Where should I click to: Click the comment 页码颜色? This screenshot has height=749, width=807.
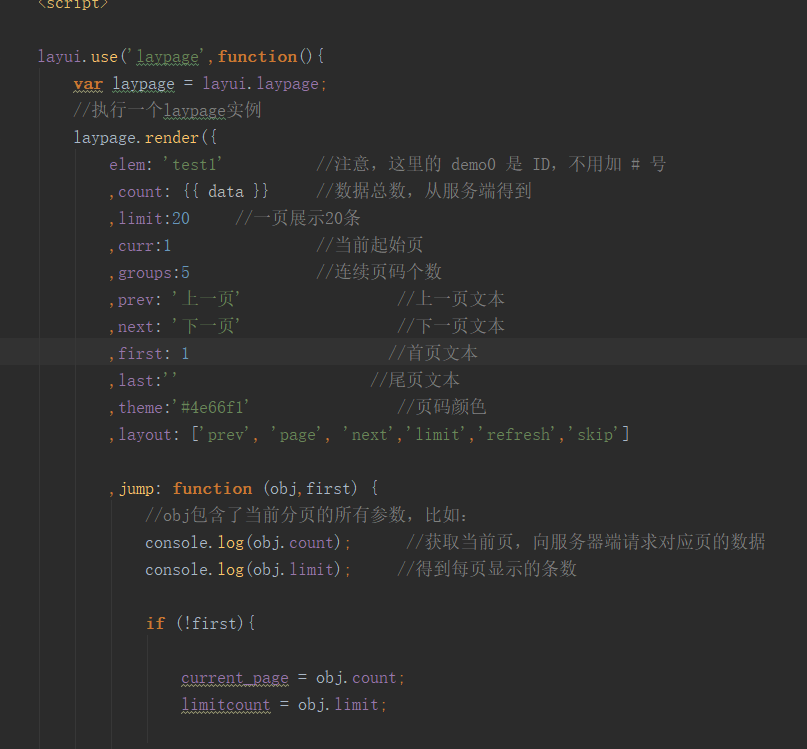pyautogui.click(x=442, y=407)
